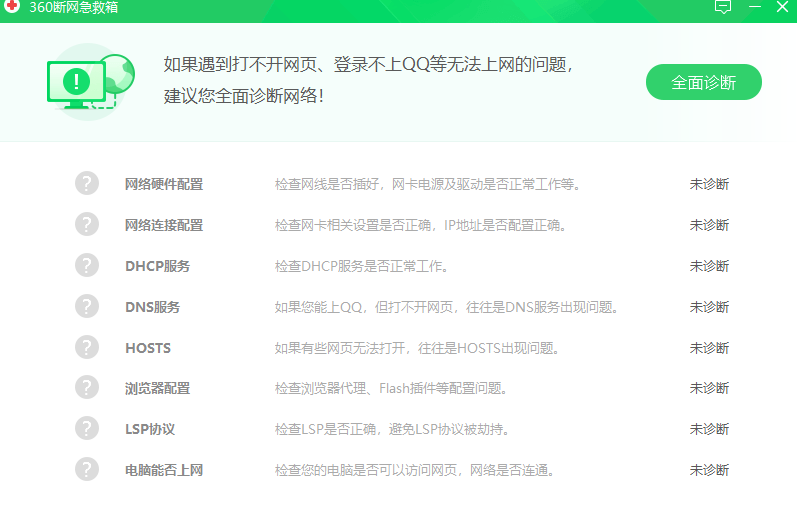797x511 pixels.
Task: Select the 浏览器配置 item label
Action: click(158, 388)
